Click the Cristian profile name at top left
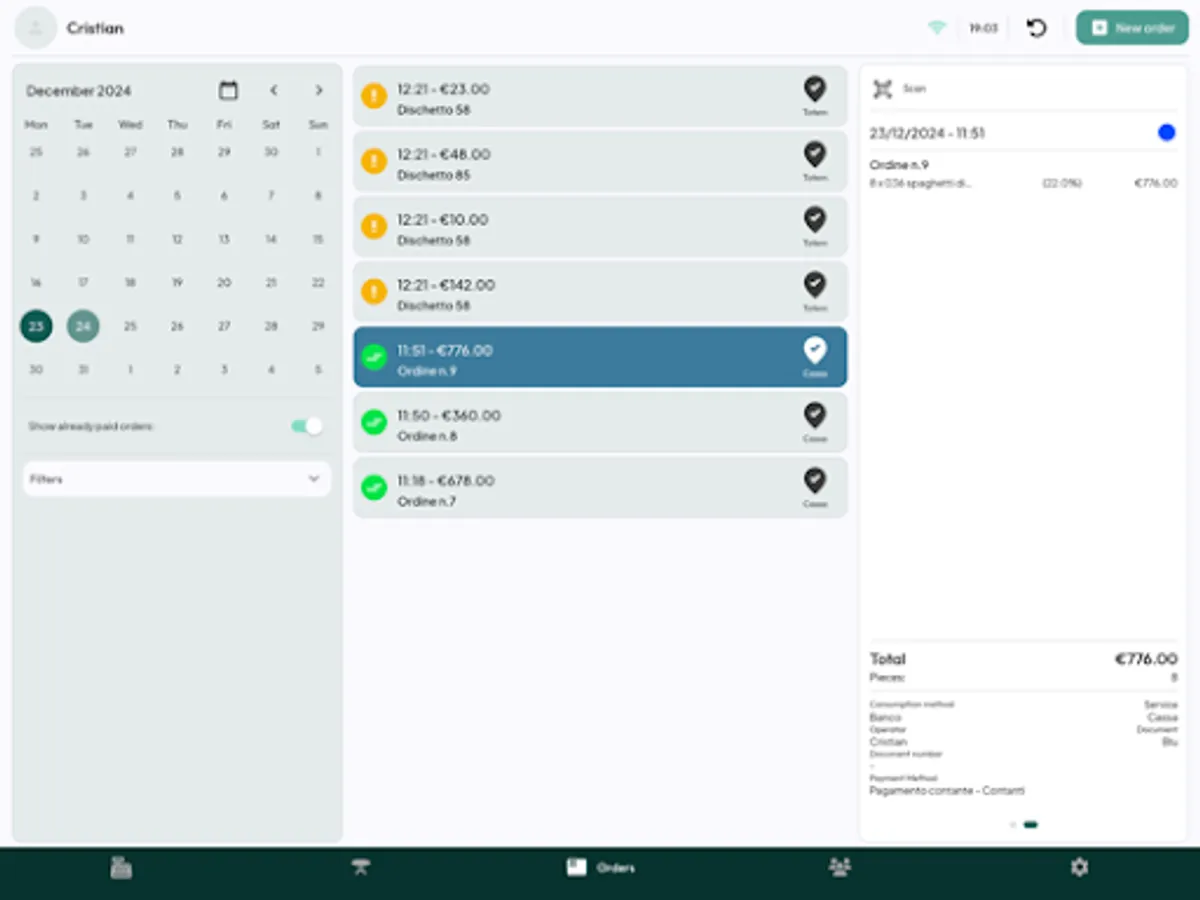This screenshot has width=1200, height=900. click(95, 27)
